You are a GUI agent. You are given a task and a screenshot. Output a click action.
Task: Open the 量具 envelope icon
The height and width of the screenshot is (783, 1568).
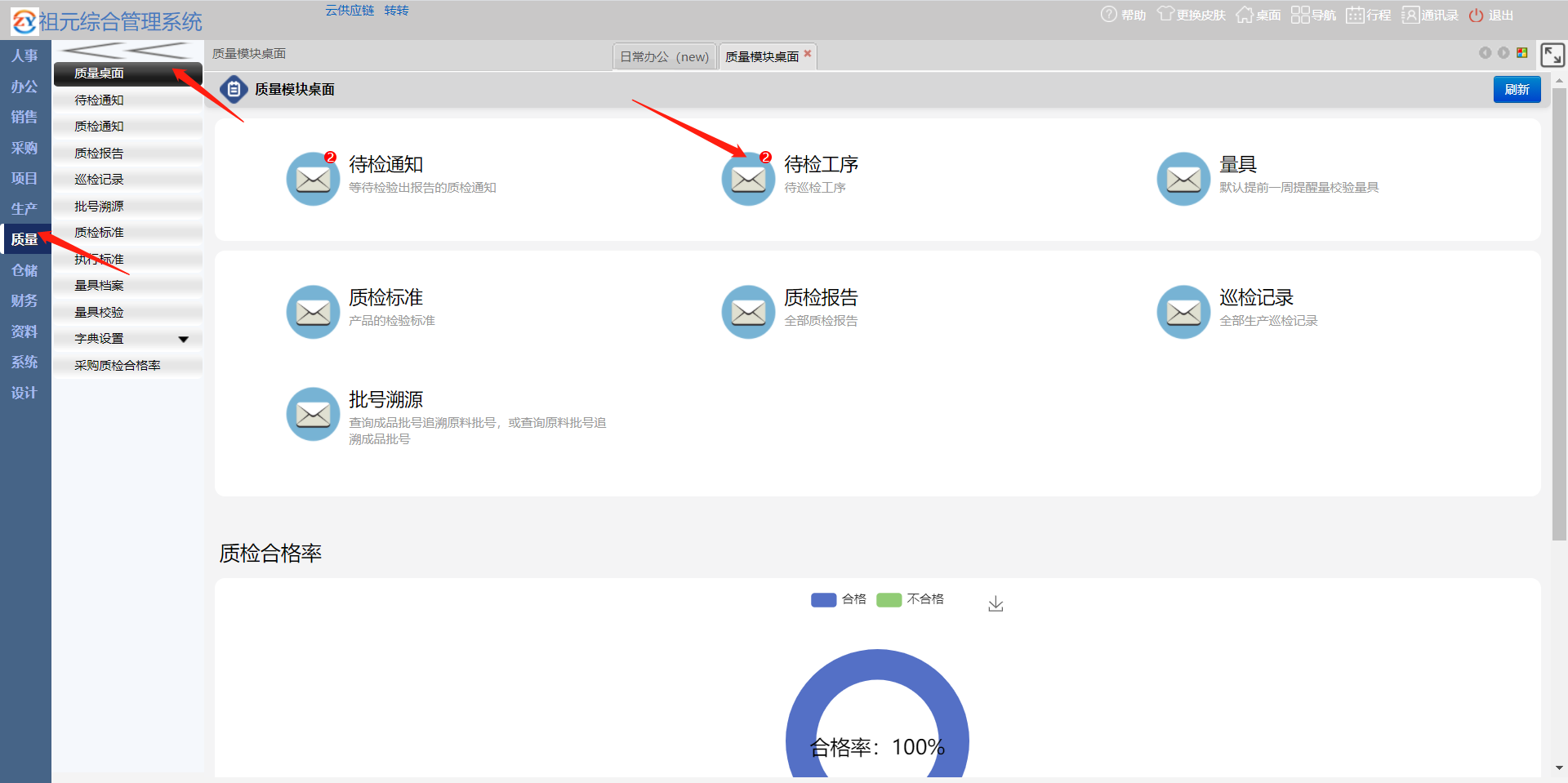pos(1183,179)
